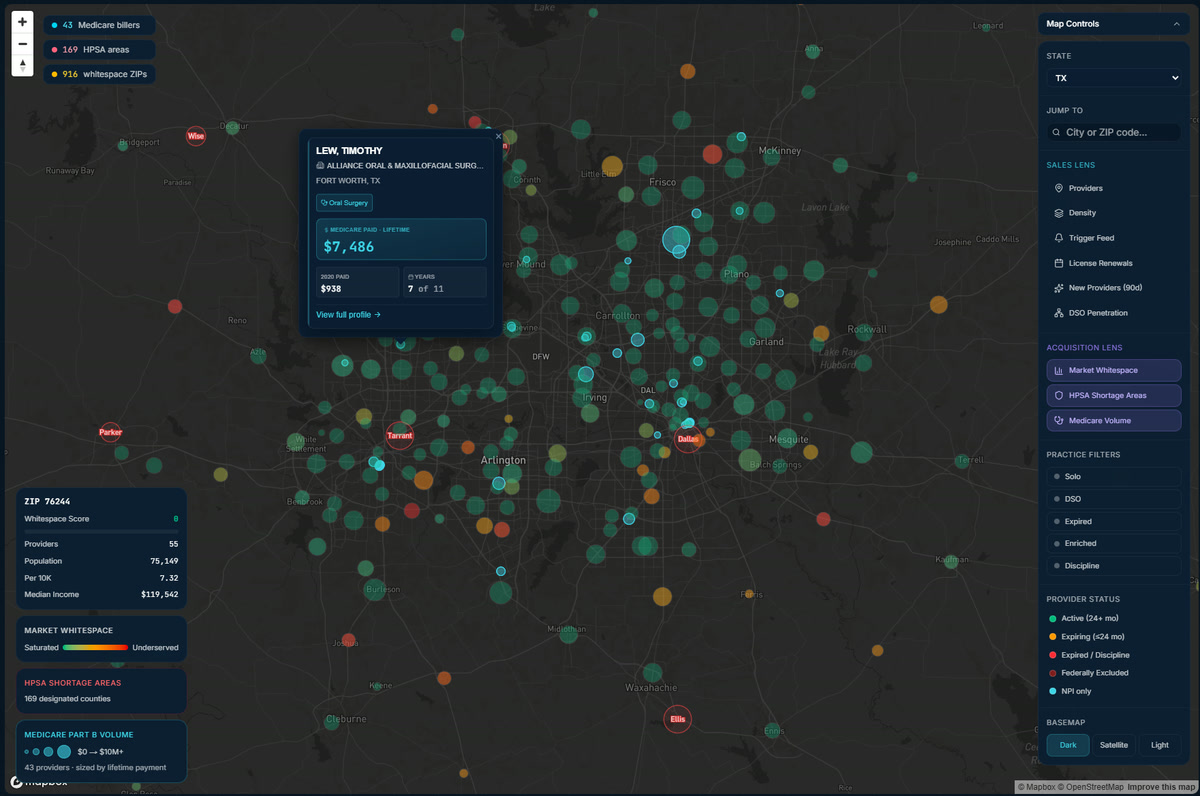Select the License Renewals sales lens
1200x796 pixels.
click(x=1113, y=263)
